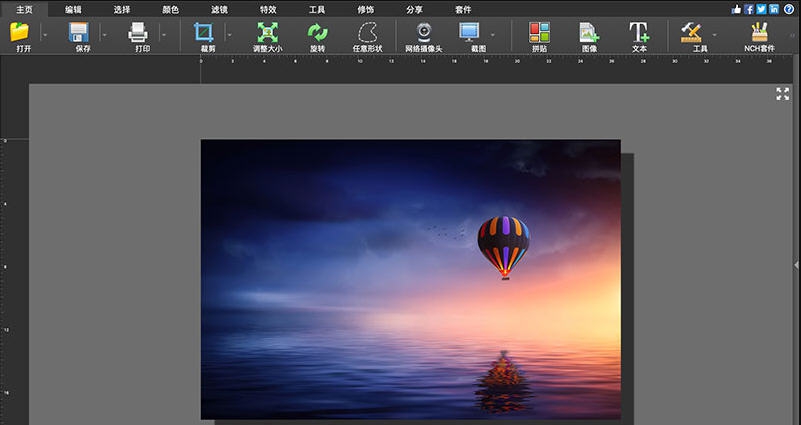801x425 pixels.
Task: Expand the collapsed right side panel
Action: (x=796, y=263)
